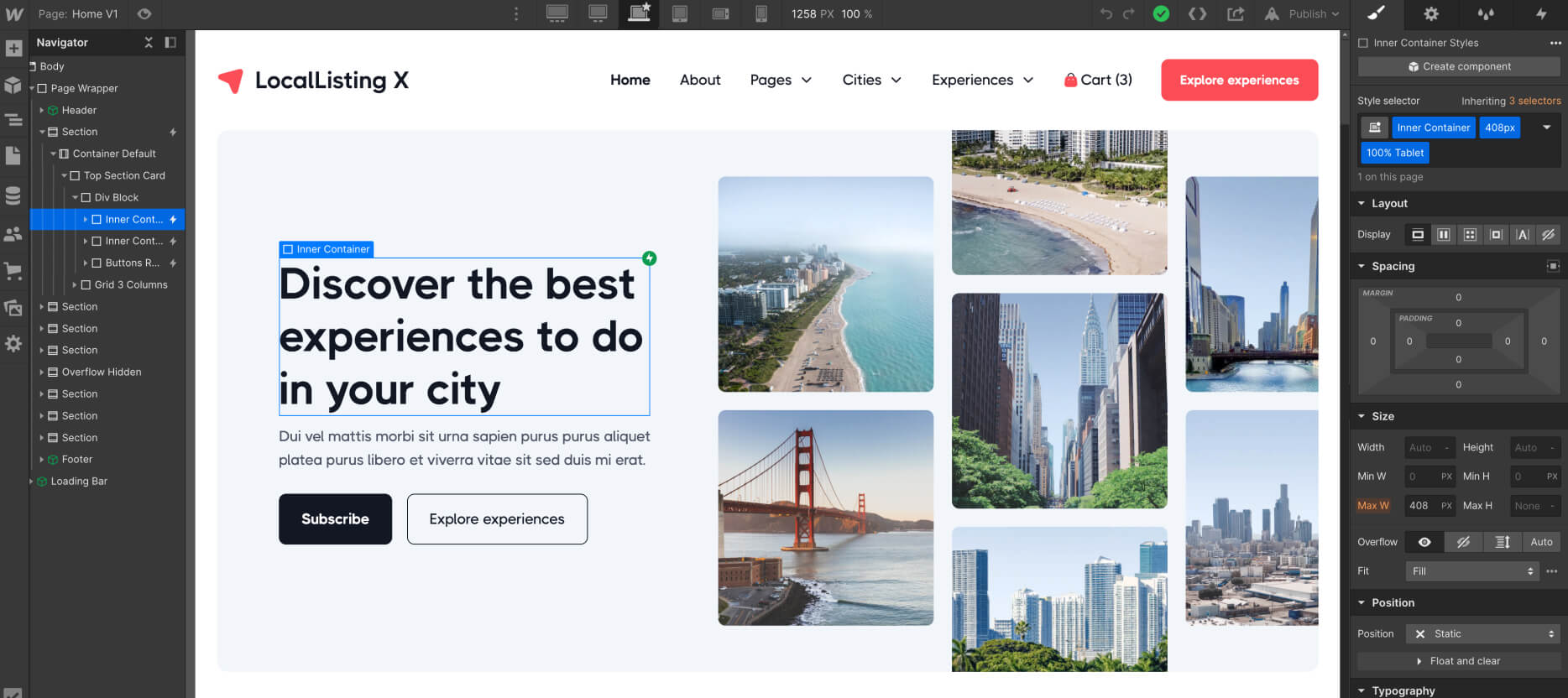The image size is (1568, 698).
Task: Open the Ecommerce cart panel icon
Action: click(13, 270)
